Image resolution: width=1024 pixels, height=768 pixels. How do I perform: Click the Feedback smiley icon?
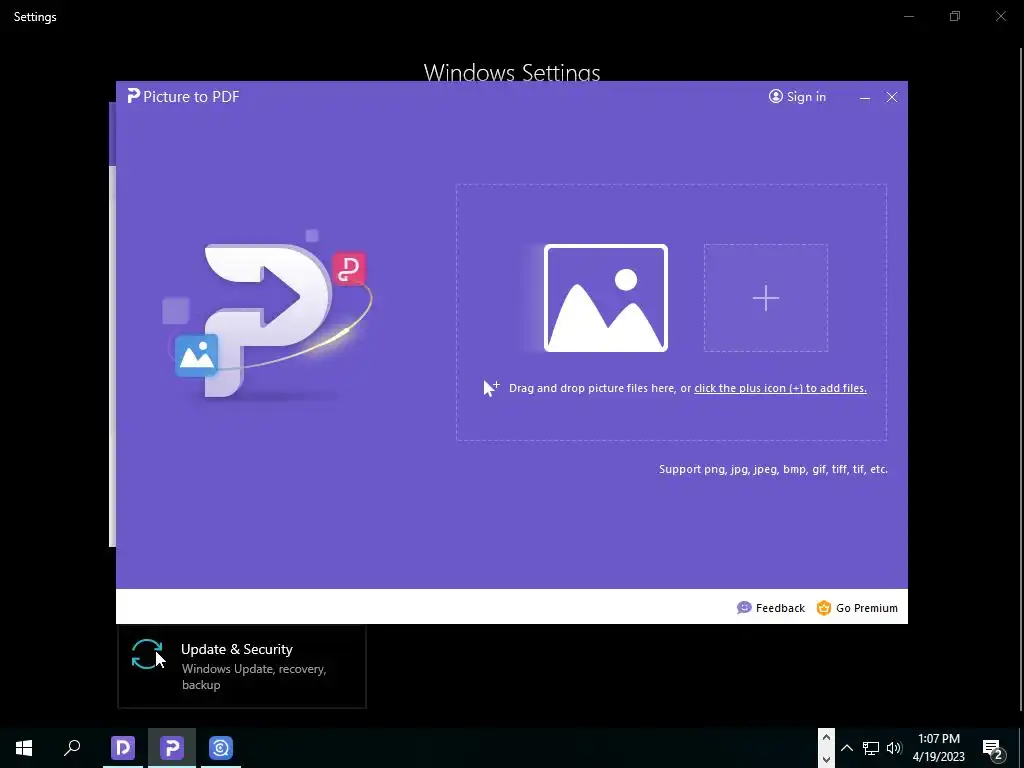tap(744, 608)
